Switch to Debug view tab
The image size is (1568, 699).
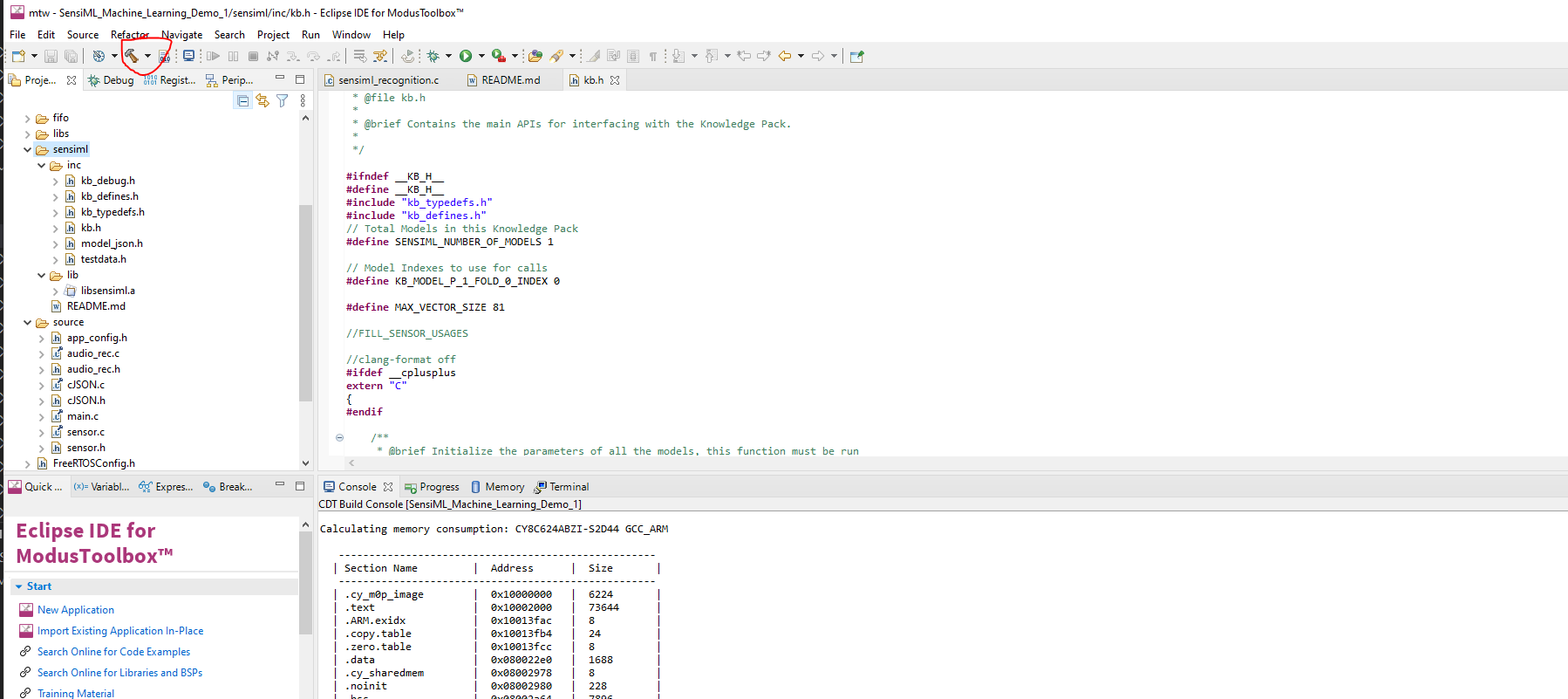pyautogui.click(x=111, y=80)
